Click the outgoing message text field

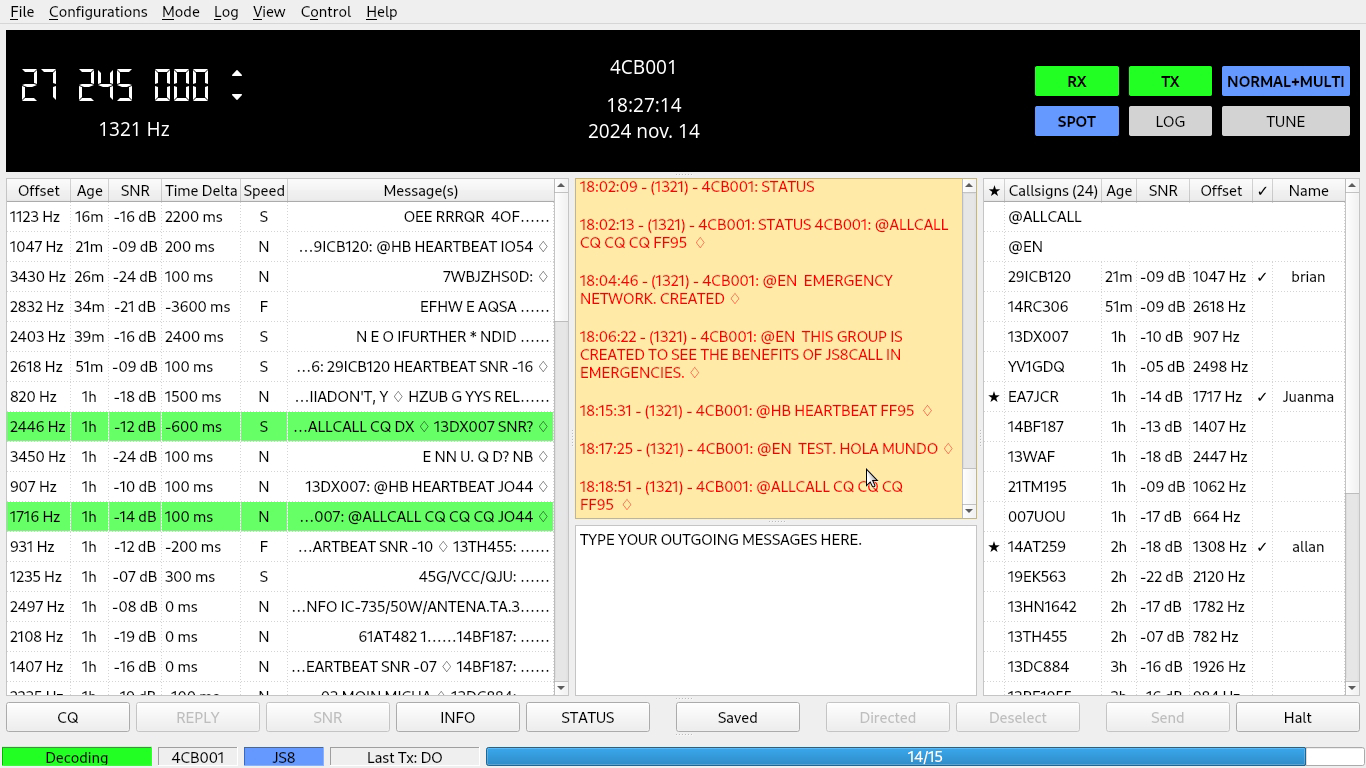coord(776,610)
